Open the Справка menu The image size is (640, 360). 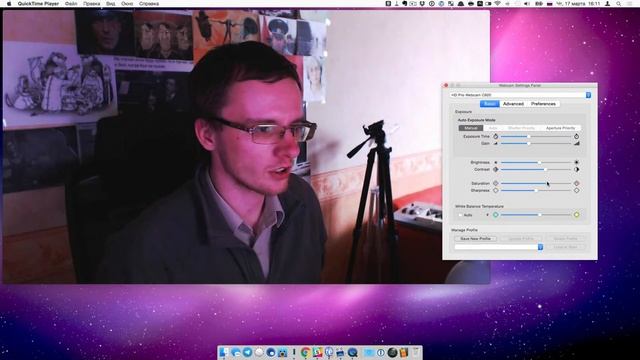tap(149, 3)
